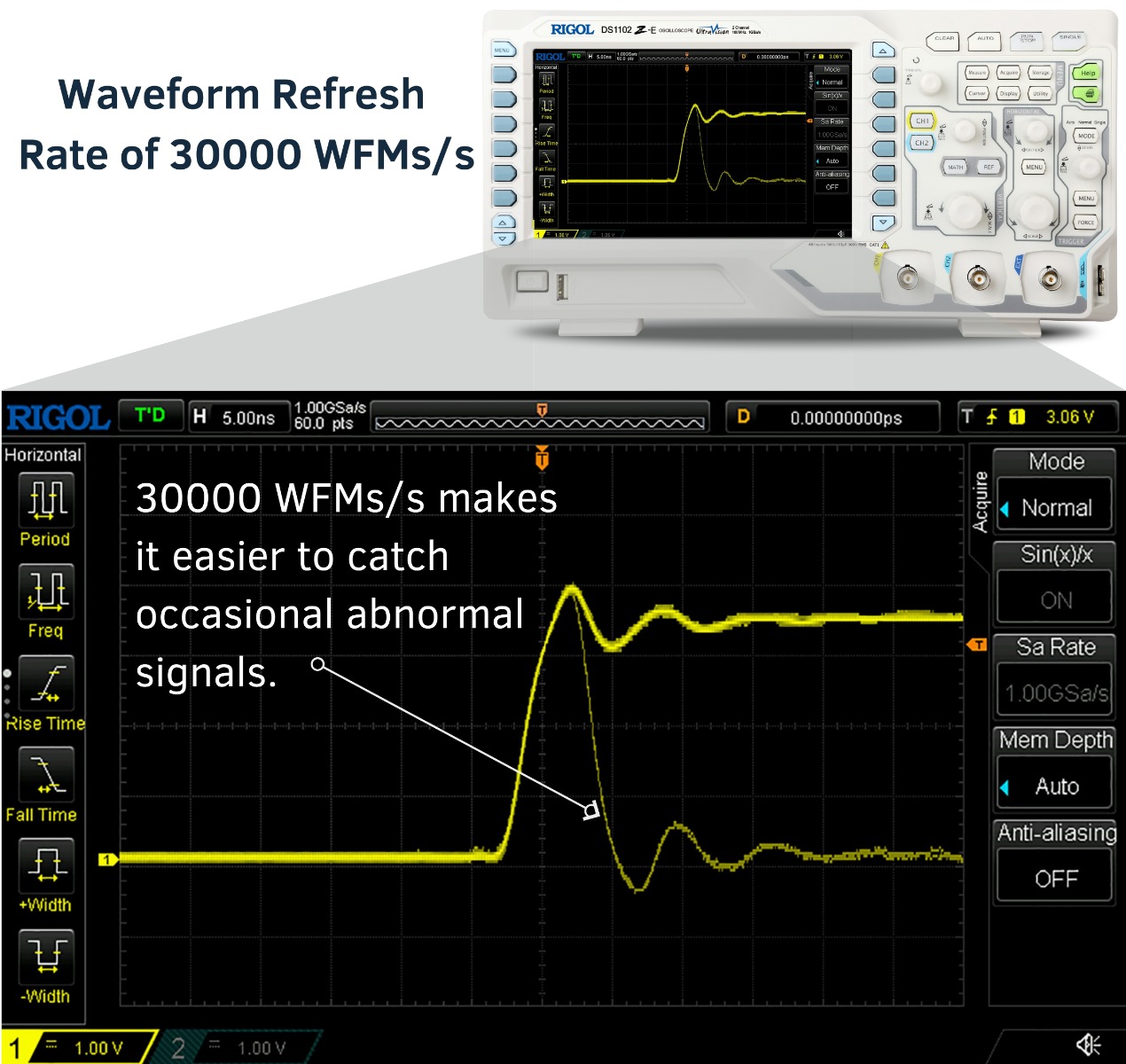Toggle the CH1 channel button on front panel
1126x1064 pixels.
(922, 121)
